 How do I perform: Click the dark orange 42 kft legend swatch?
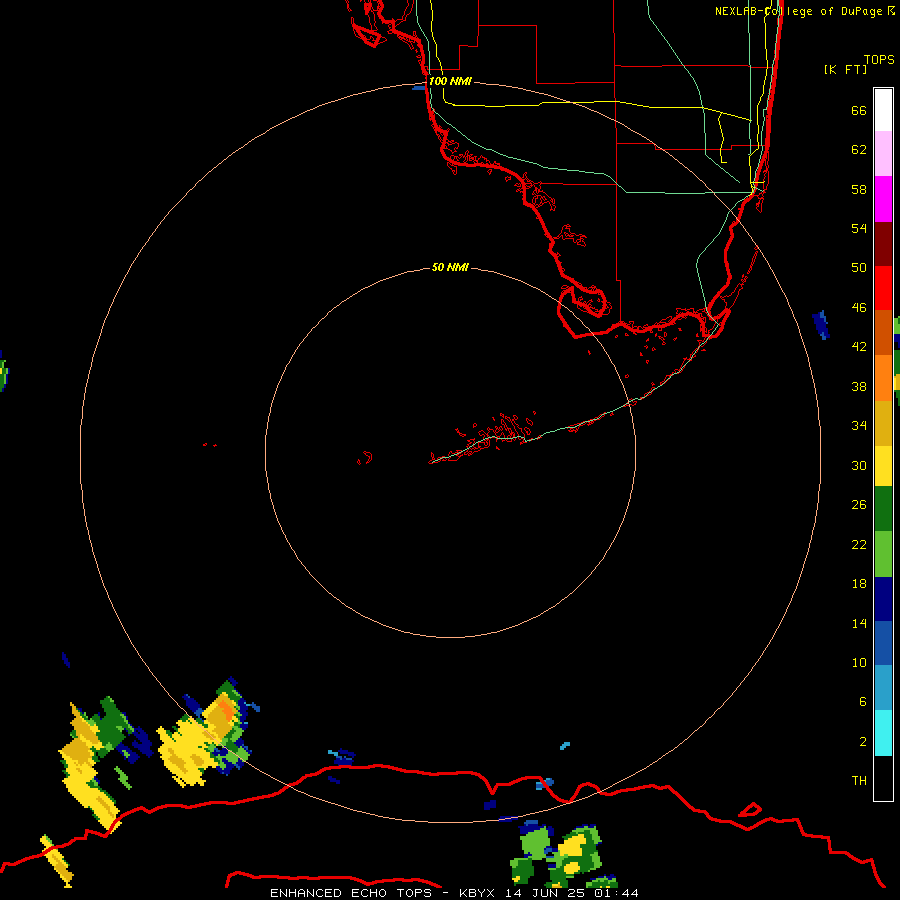pyautogui.click(x=883, y=333)
